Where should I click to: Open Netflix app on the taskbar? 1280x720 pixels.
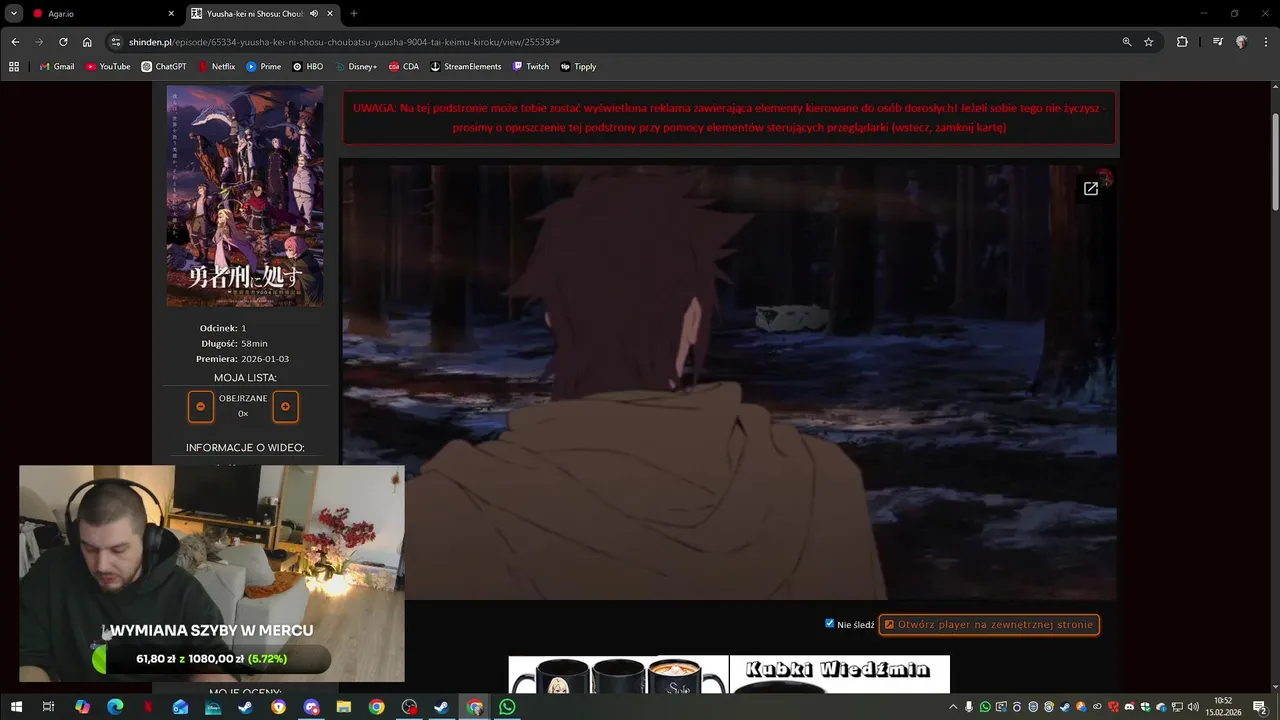(147, 707)
